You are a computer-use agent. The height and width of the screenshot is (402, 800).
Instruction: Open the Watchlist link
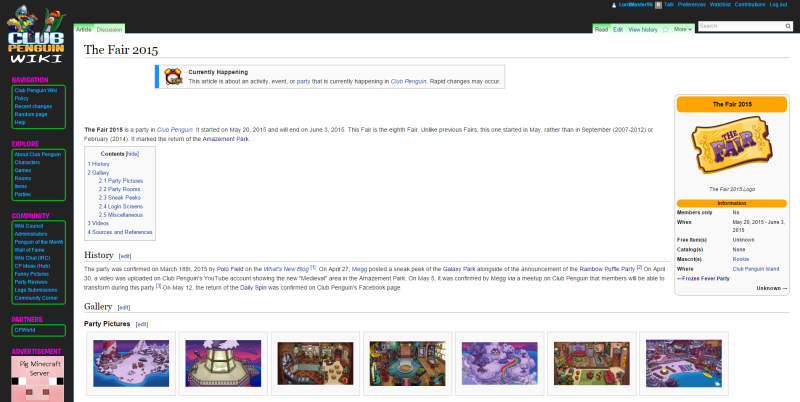(x=720, y=5)
